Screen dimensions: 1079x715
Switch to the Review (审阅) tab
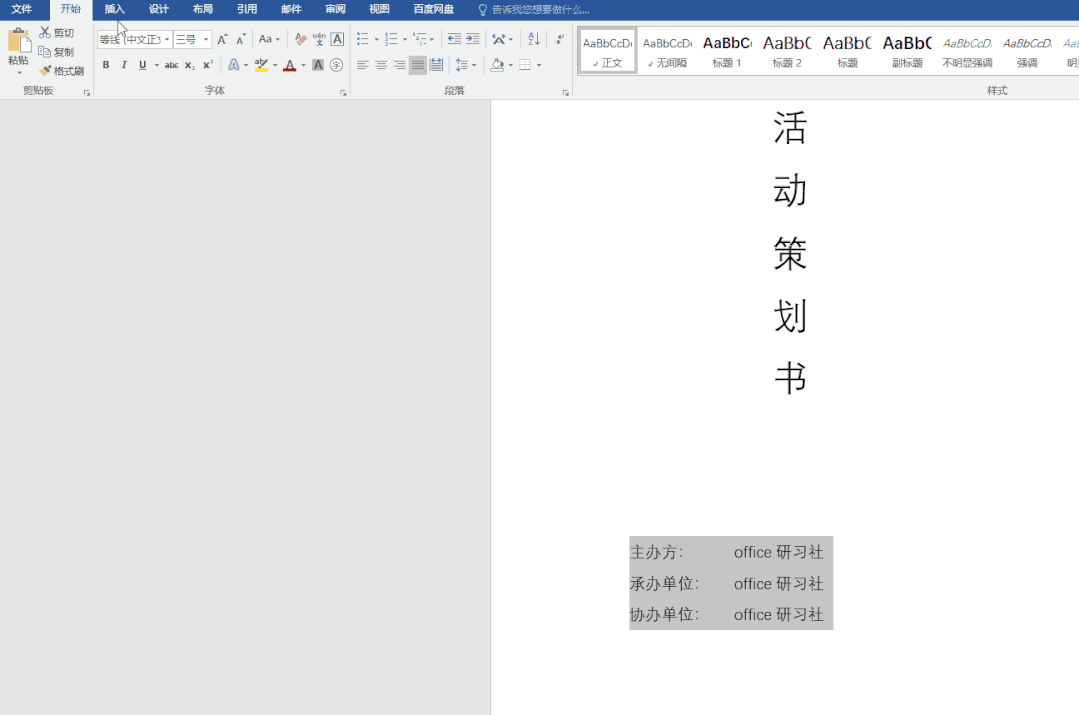[335, 9]
